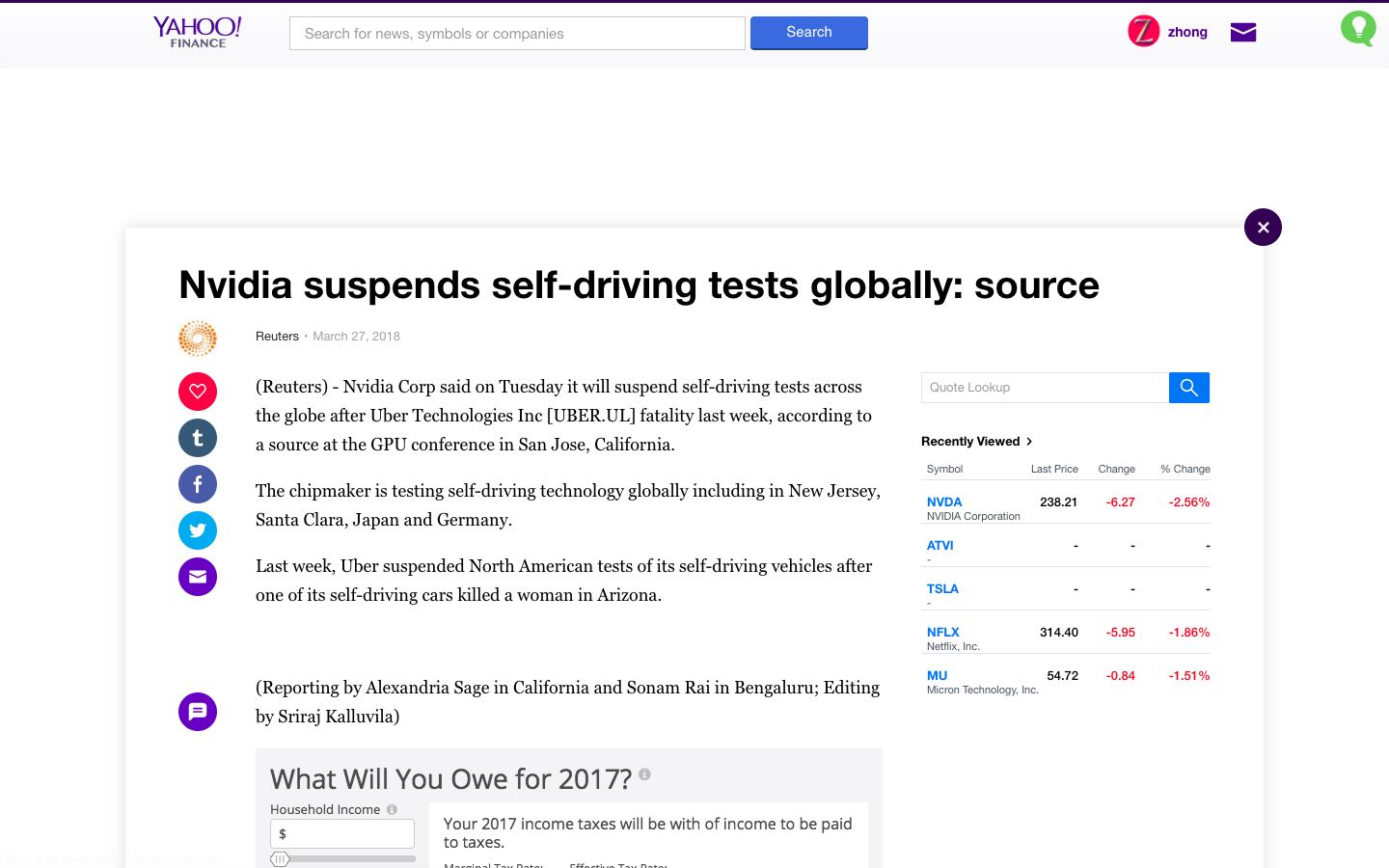This screenshot has width=1389, height=868.
Task: Click NFLX change value -5.95
Action: [x=1121, y=632]
